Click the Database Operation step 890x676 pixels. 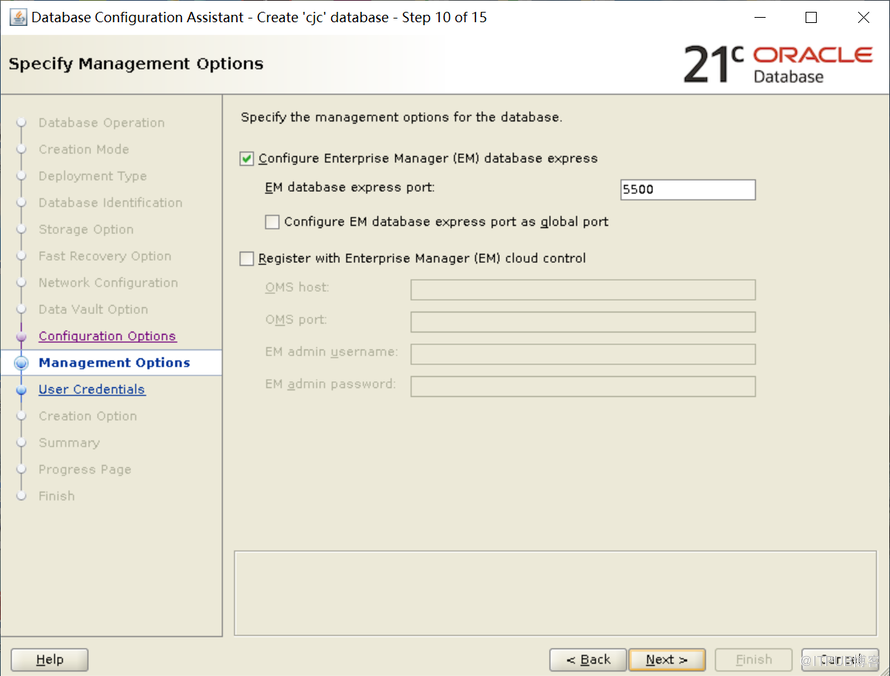tap(102, 123)
